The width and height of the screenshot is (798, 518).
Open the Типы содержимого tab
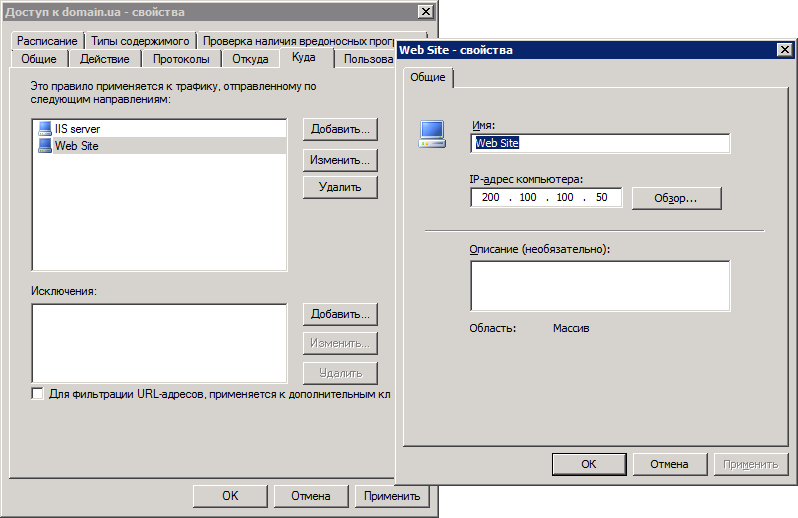(139, 41)
